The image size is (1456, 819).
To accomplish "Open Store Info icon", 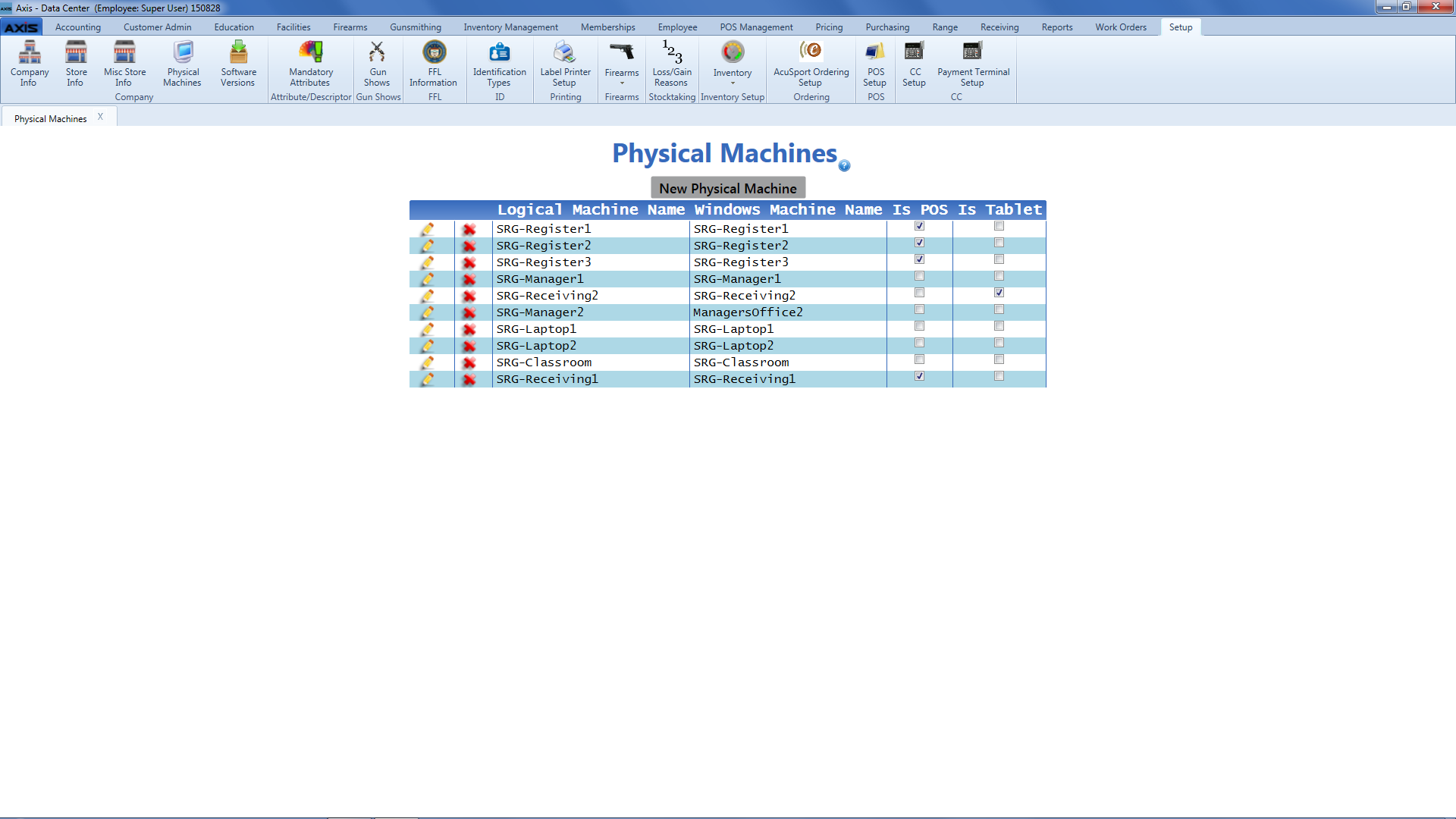I will point(76,64).
